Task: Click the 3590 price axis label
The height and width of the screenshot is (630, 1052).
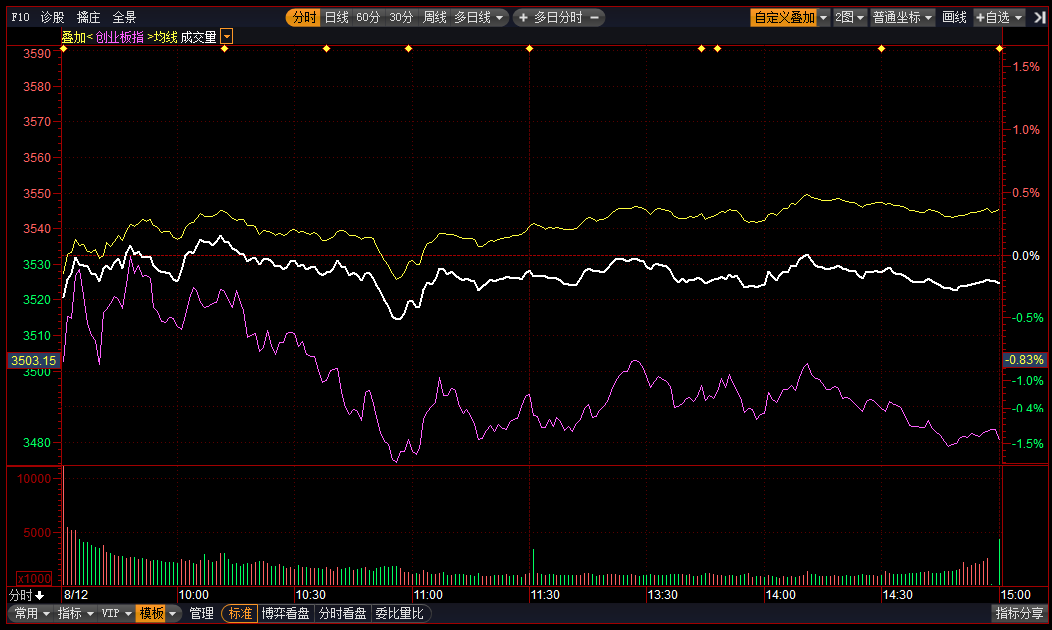Action: [x=37, y=54]
